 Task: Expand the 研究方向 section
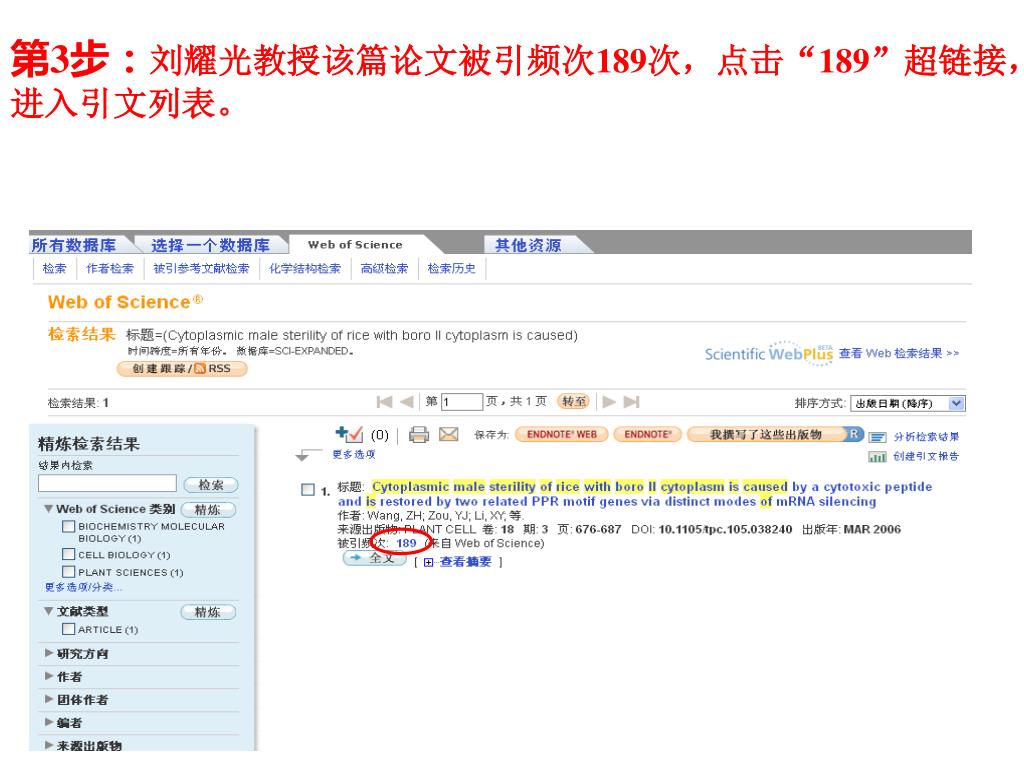pyautogui.click(x=49, y=653)
